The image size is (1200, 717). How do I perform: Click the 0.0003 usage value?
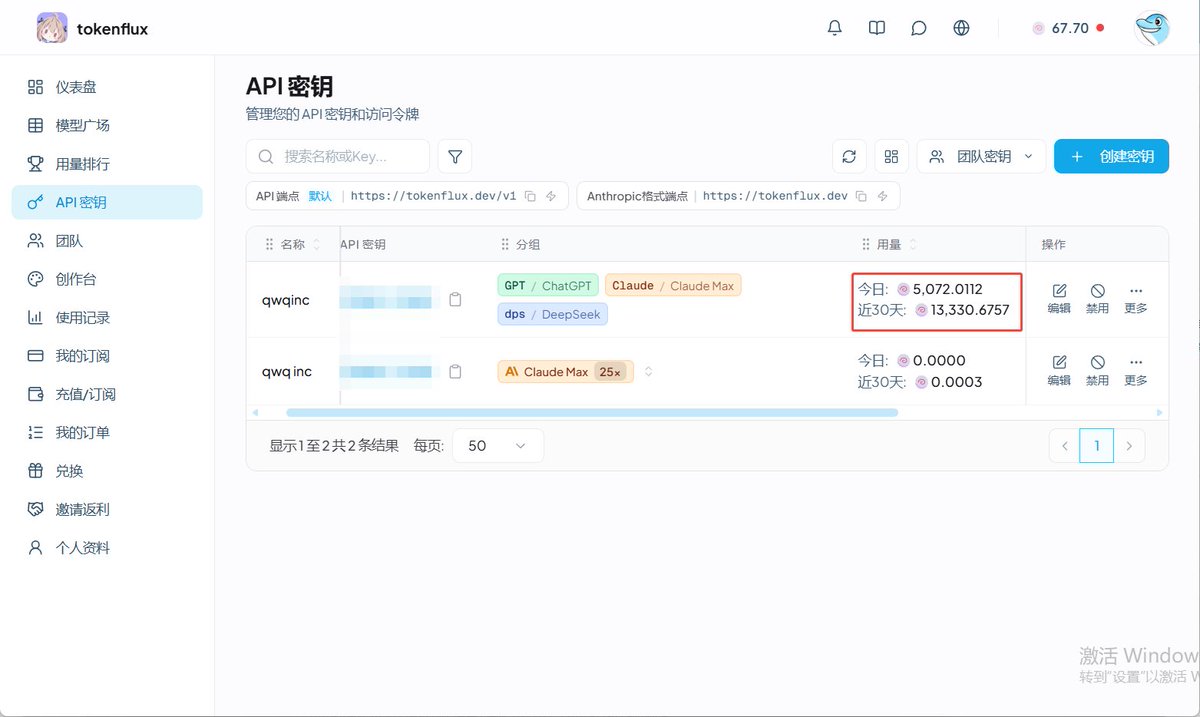956,382
